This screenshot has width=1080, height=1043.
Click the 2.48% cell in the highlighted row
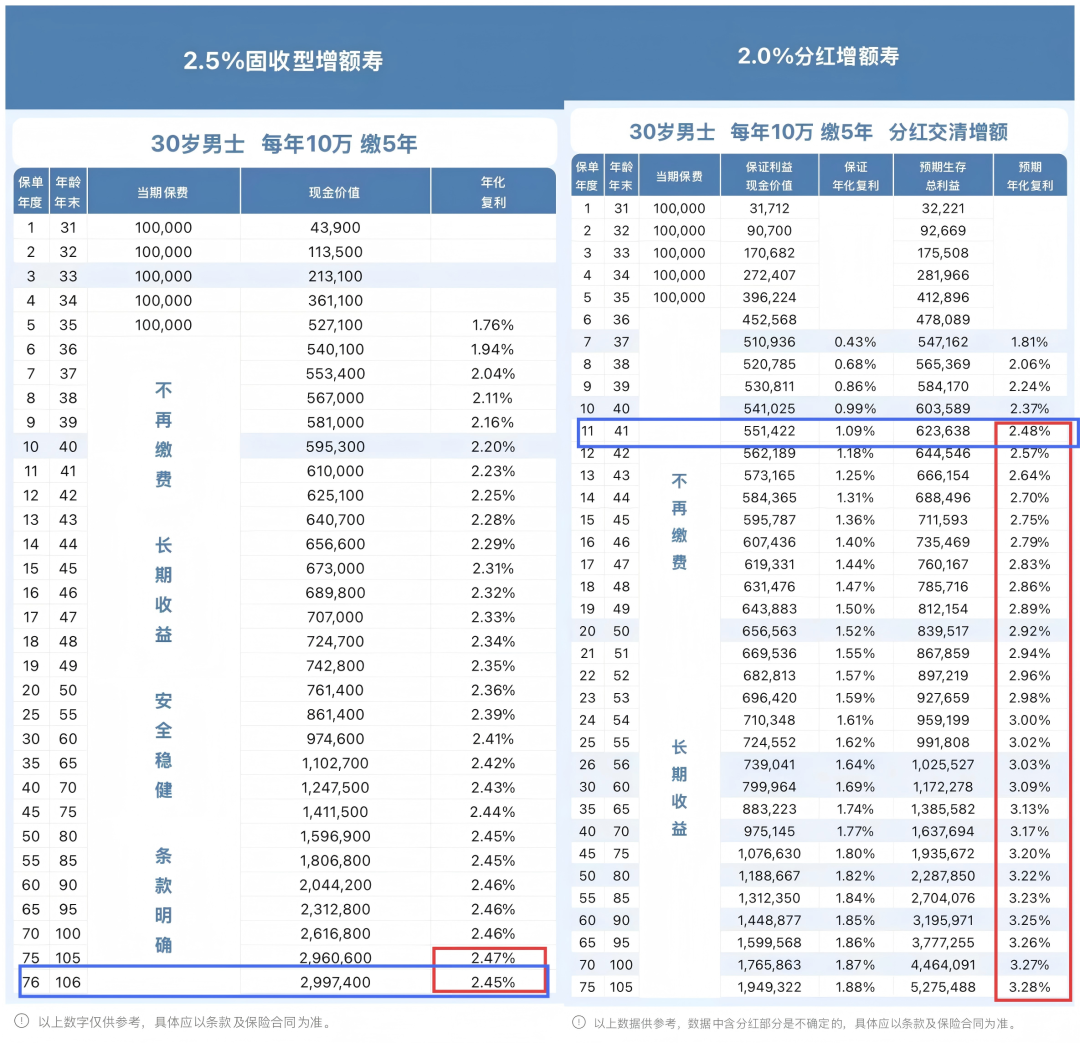pyautogui.click(x=1029, y=431)
